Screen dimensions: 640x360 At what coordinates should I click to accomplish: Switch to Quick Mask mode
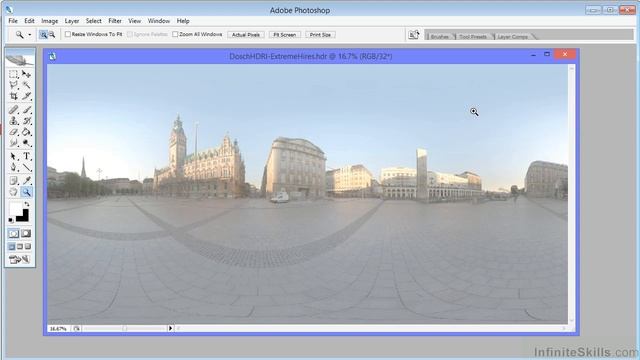tap(26, 233)
